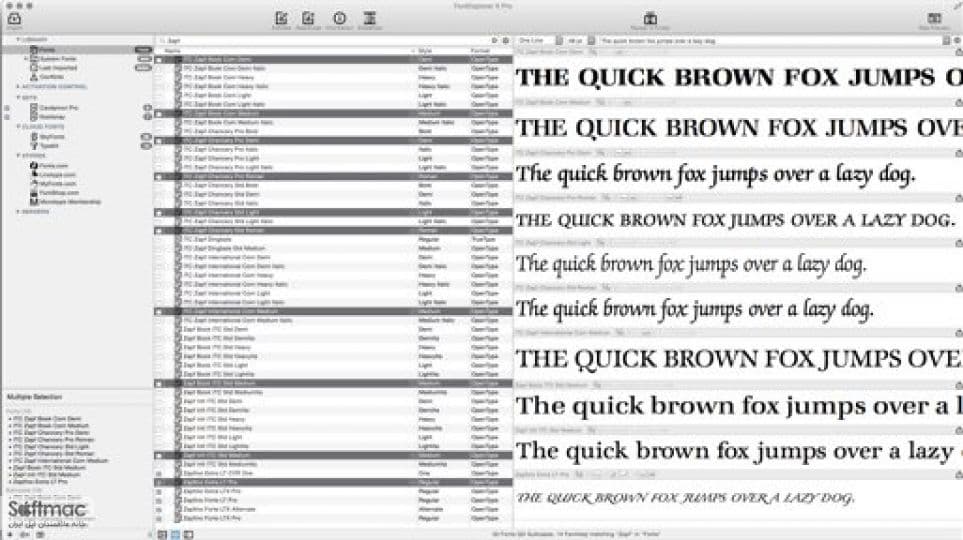Click the Activate toolbar icon
963x540 pixels.
[x=281, y=19]
